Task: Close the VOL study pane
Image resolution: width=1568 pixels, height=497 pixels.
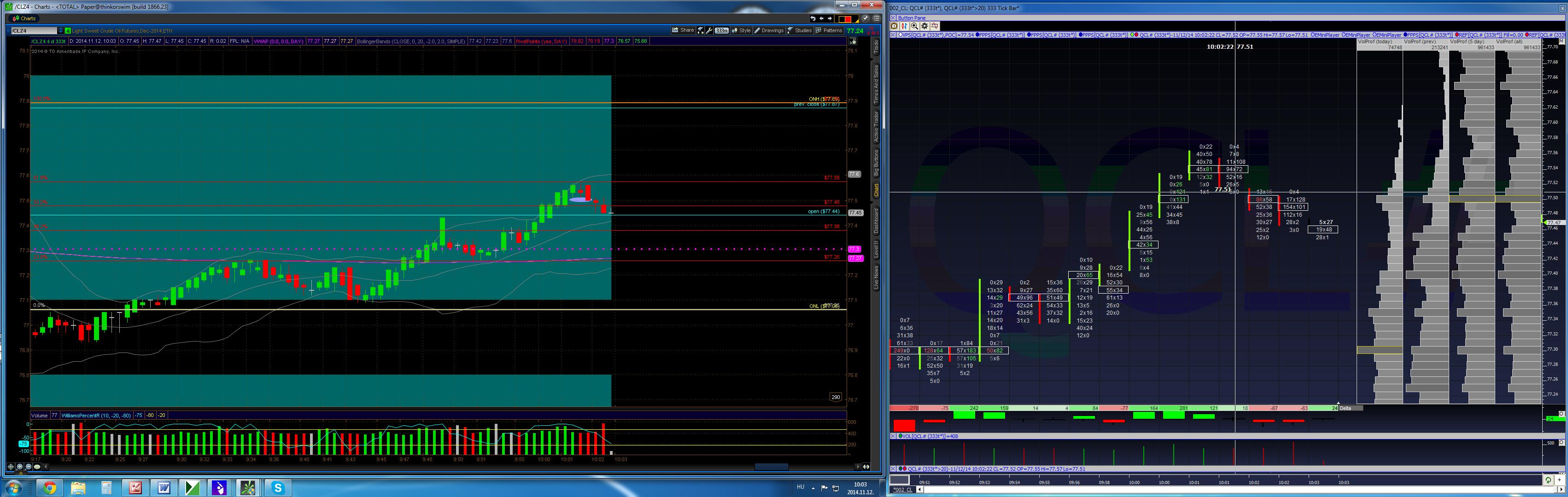Action: (x=894, y=436)
